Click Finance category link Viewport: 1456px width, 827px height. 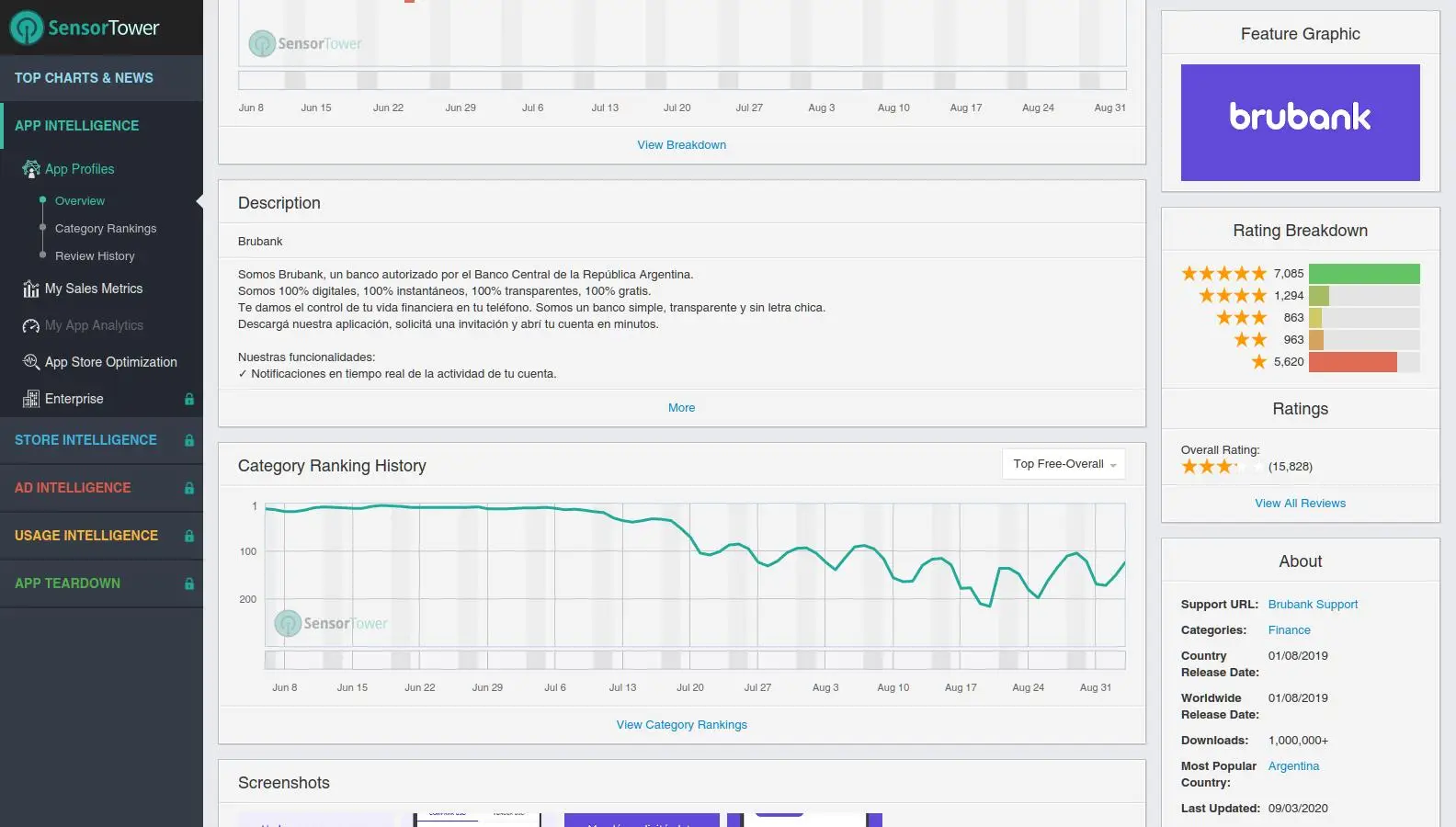point(1290,630)
